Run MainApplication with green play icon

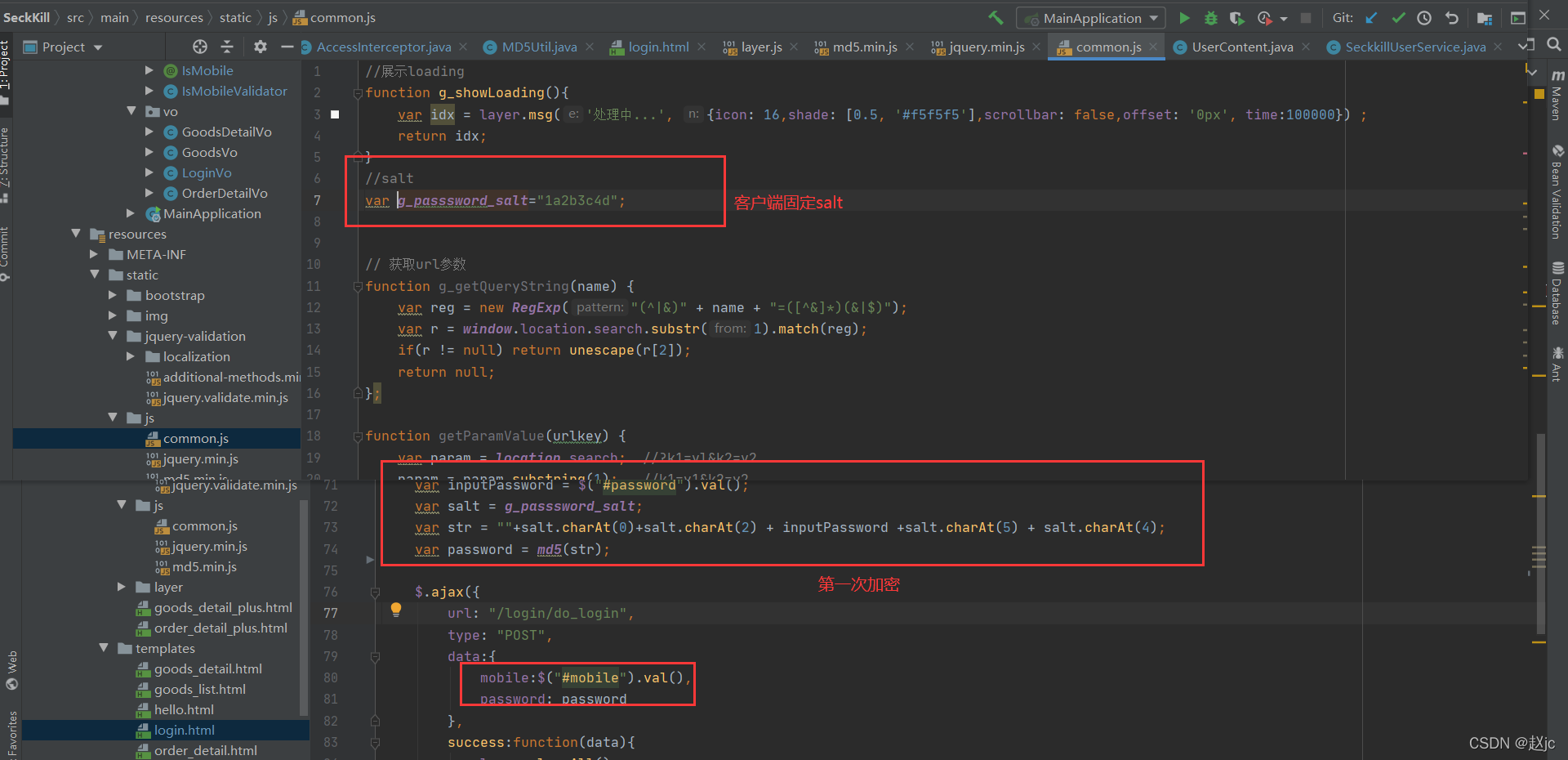point(1184,17)
